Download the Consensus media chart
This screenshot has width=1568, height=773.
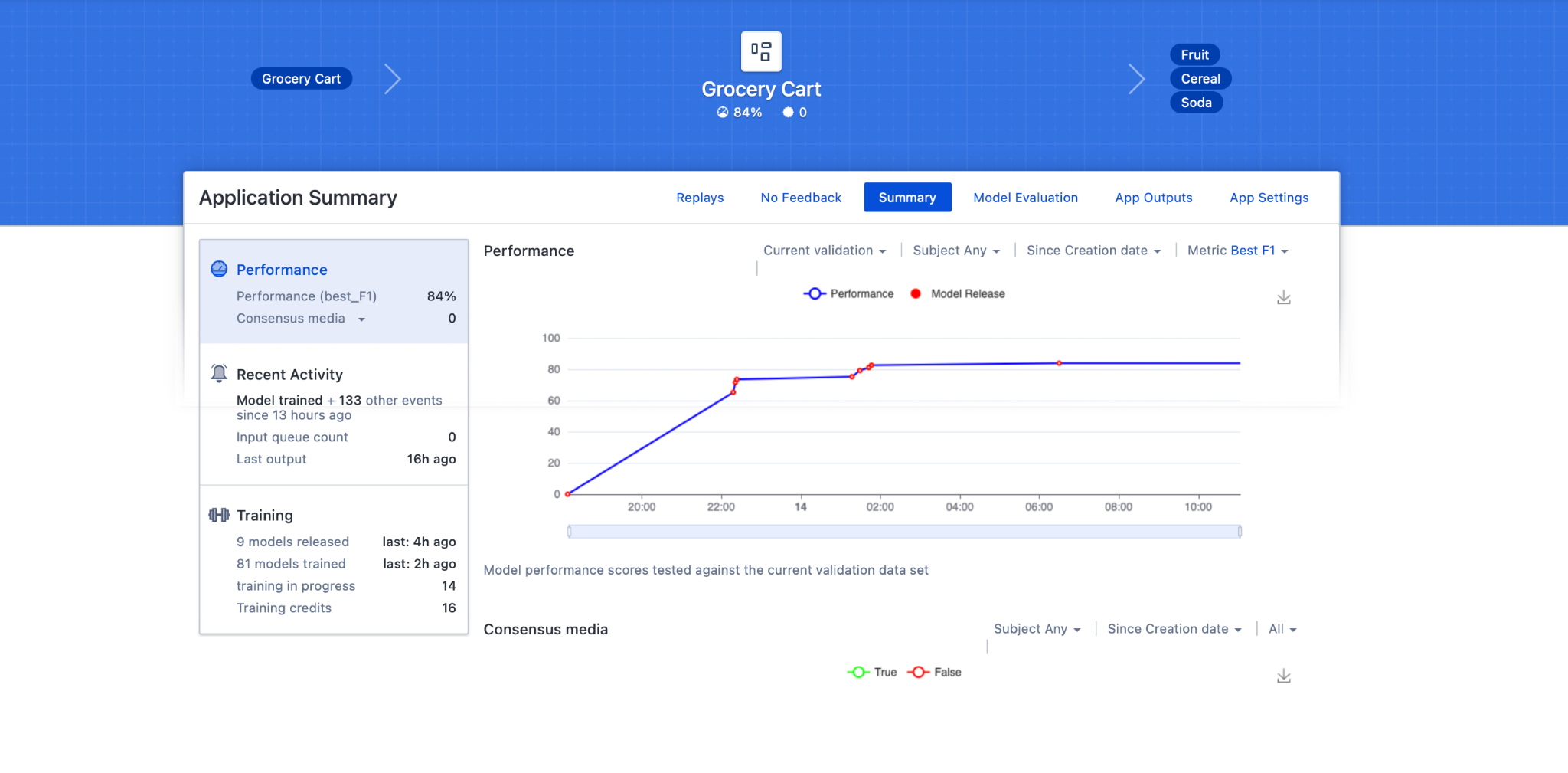[1284, 676]
